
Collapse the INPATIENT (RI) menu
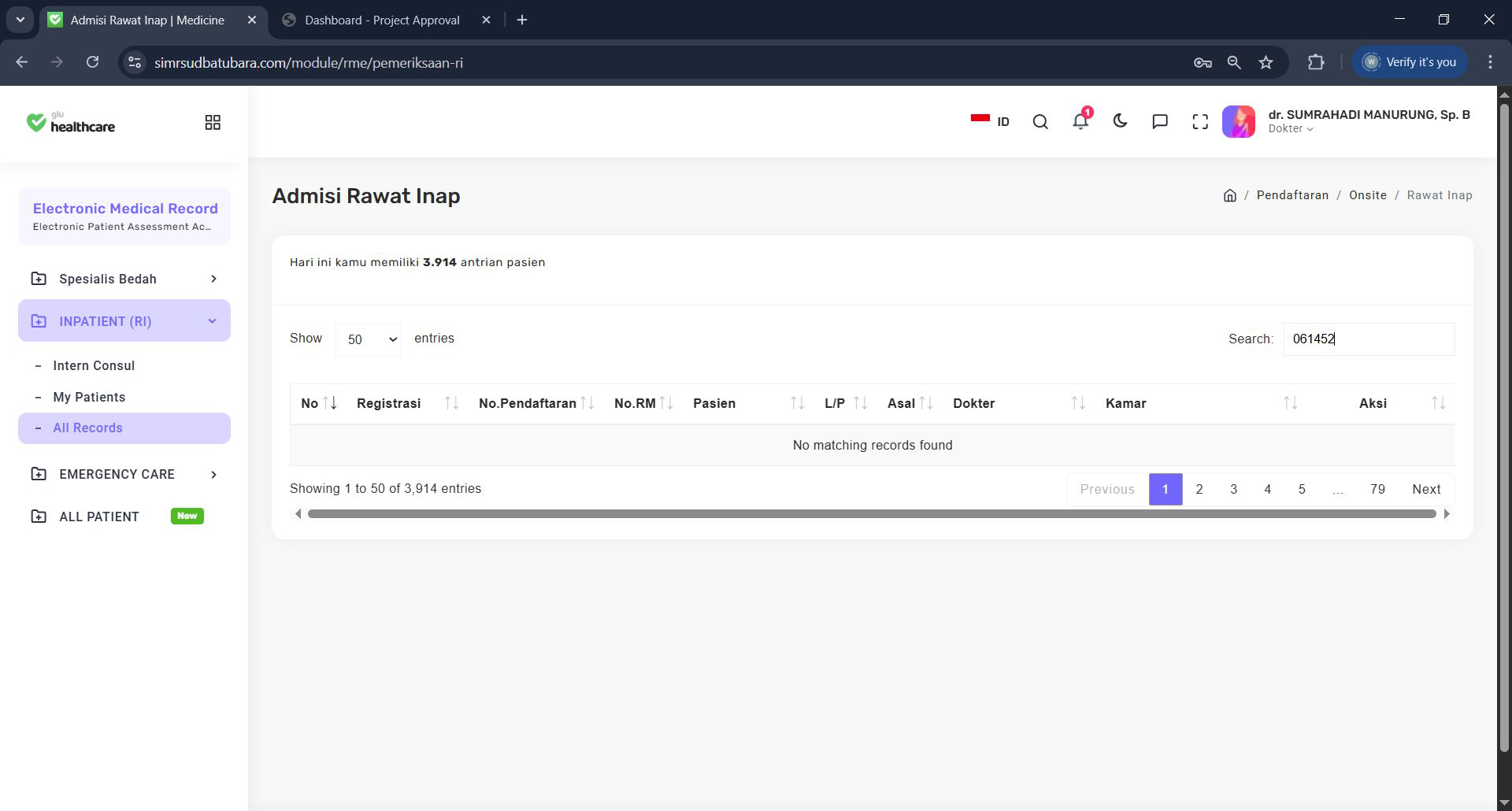pos(124,320)
